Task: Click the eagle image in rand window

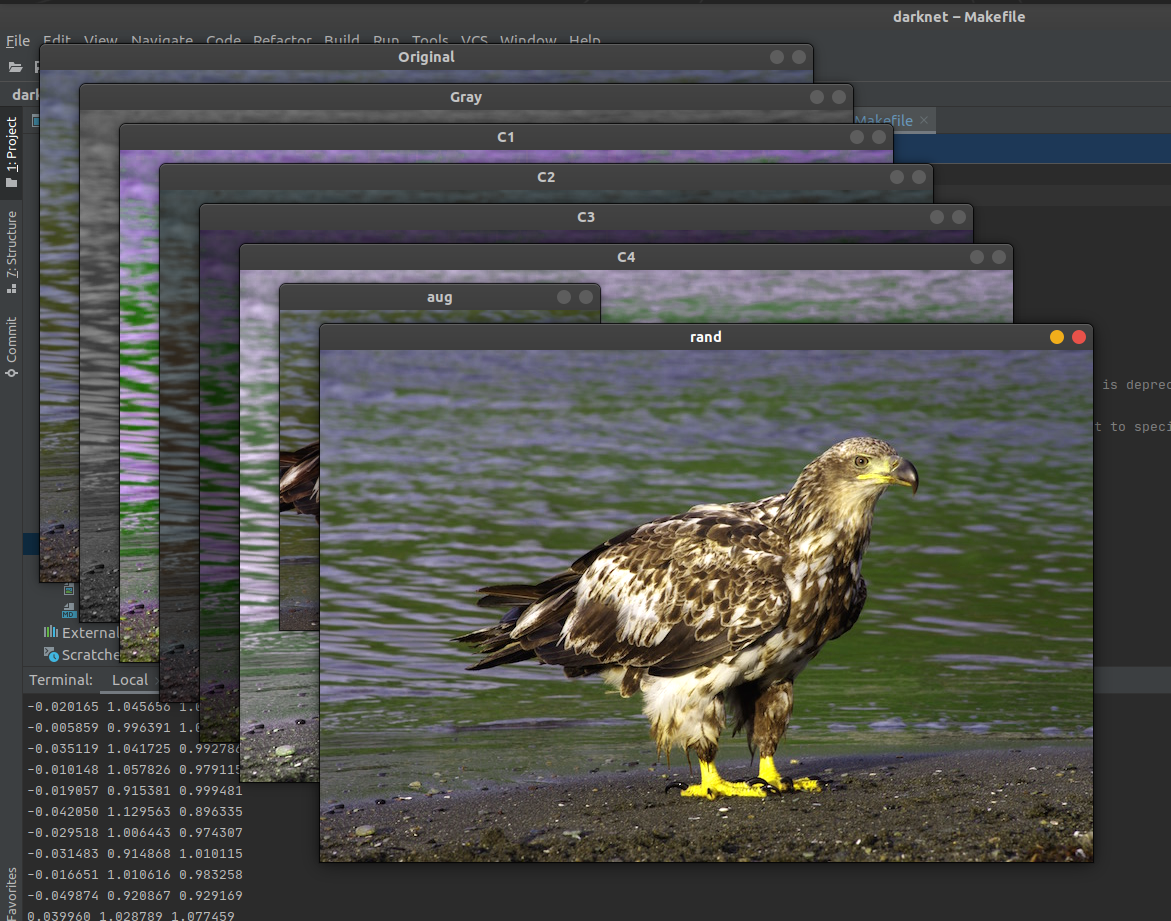Action: (706, 606)
